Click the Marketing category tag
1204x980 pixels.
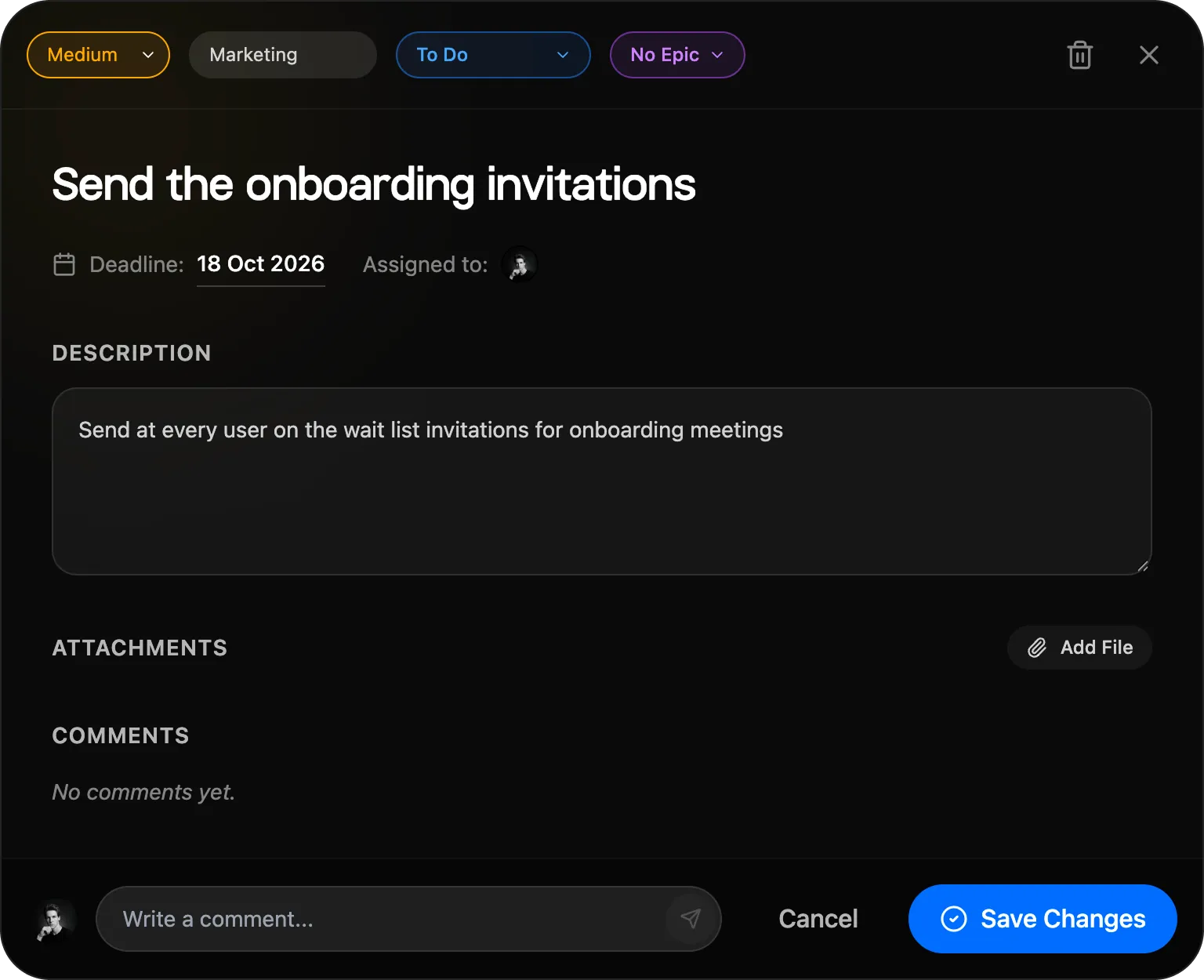coord(283,55)
